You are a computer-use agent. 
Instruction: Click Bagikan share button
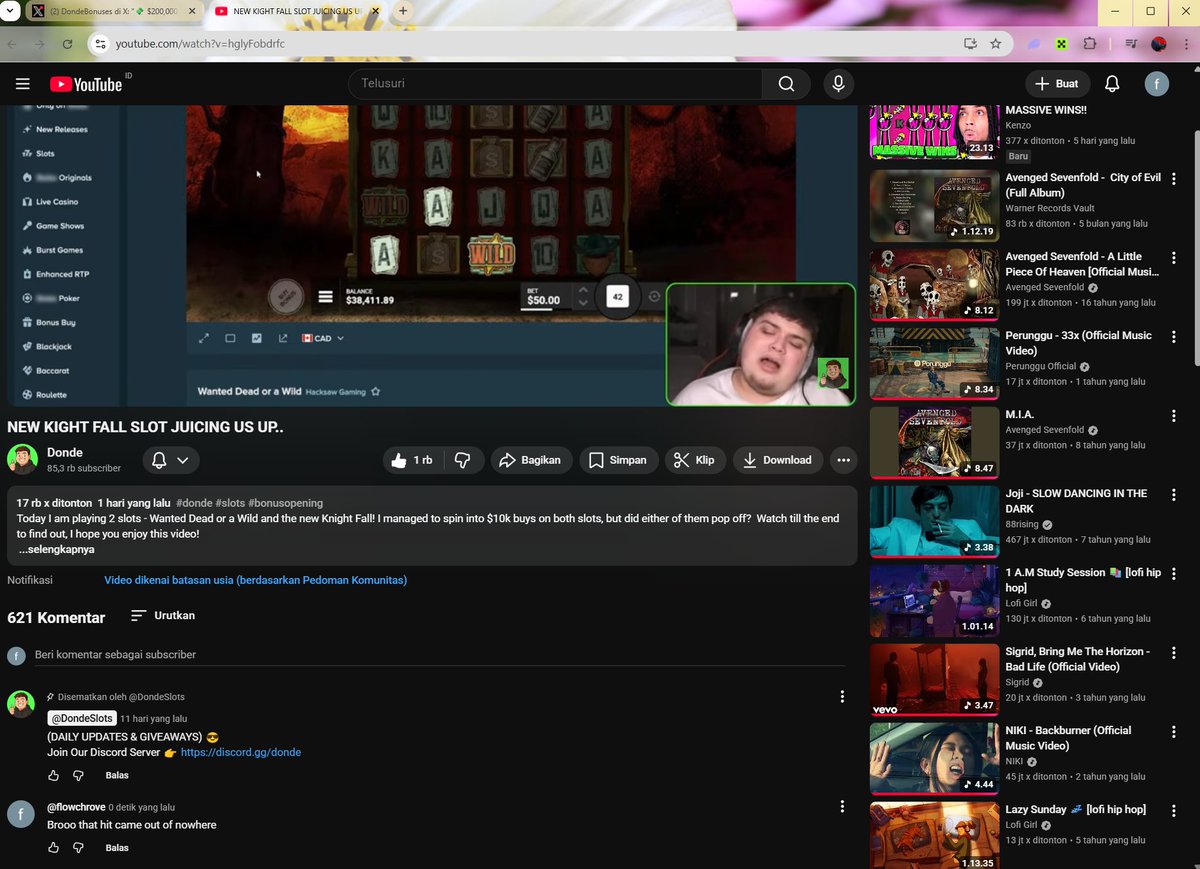pos(530,460)
